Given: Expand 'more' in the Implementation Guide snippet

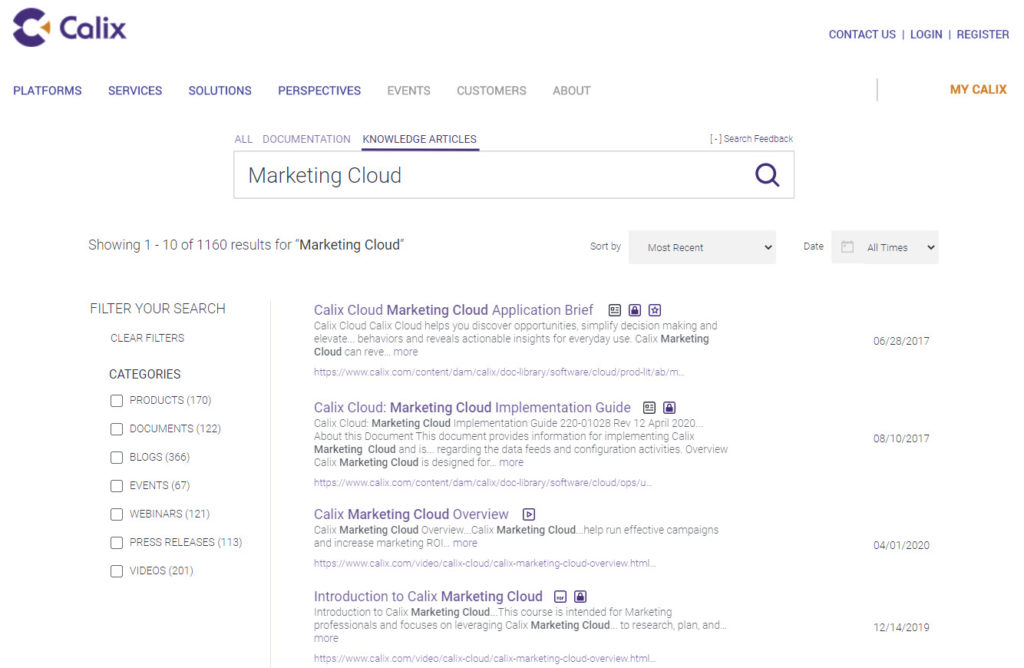Looking at the screenshot, I should click(511, 462).
